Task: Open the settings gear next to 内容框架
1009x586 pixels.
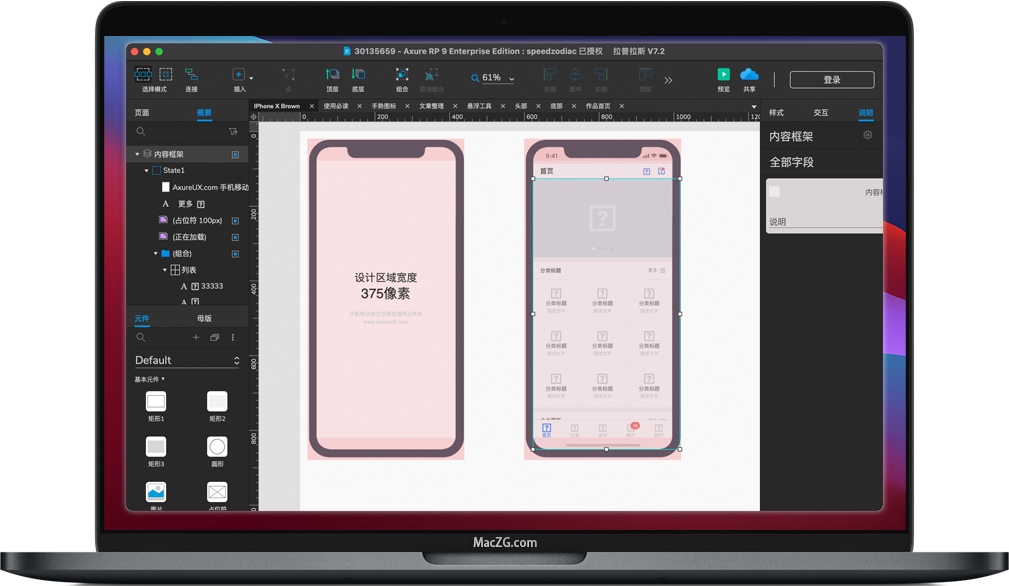Action: [x=867, y=135]
